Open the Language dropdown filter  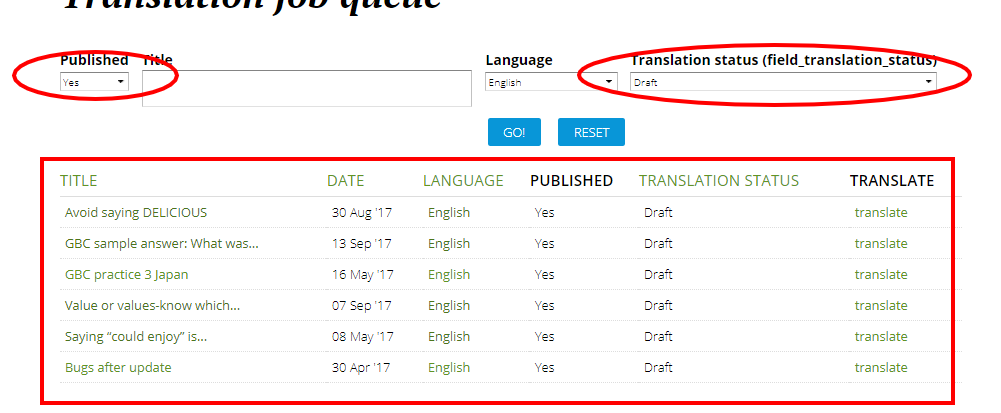[551, 83]
